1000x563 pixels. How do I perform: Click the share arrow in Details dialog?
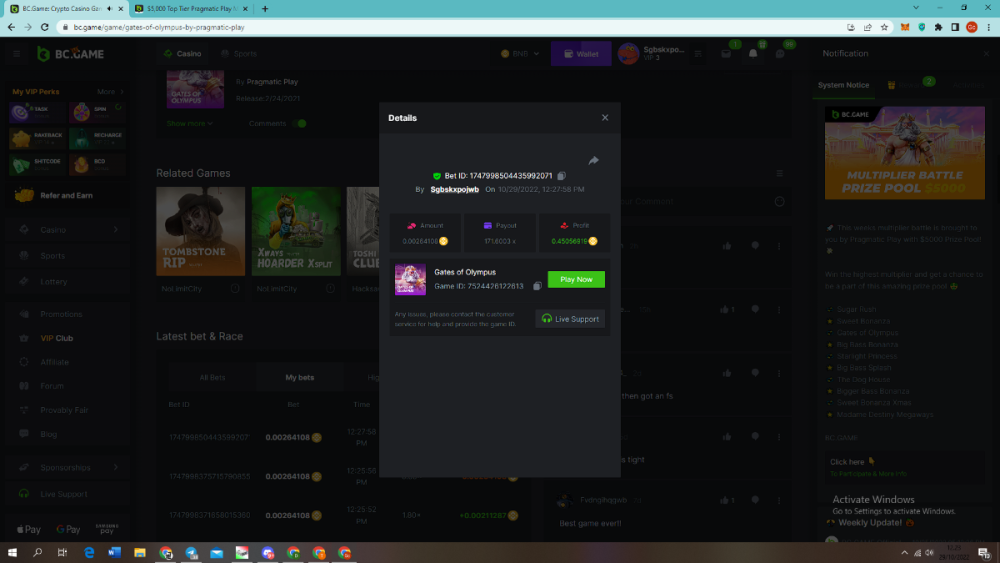pos(593,161)
